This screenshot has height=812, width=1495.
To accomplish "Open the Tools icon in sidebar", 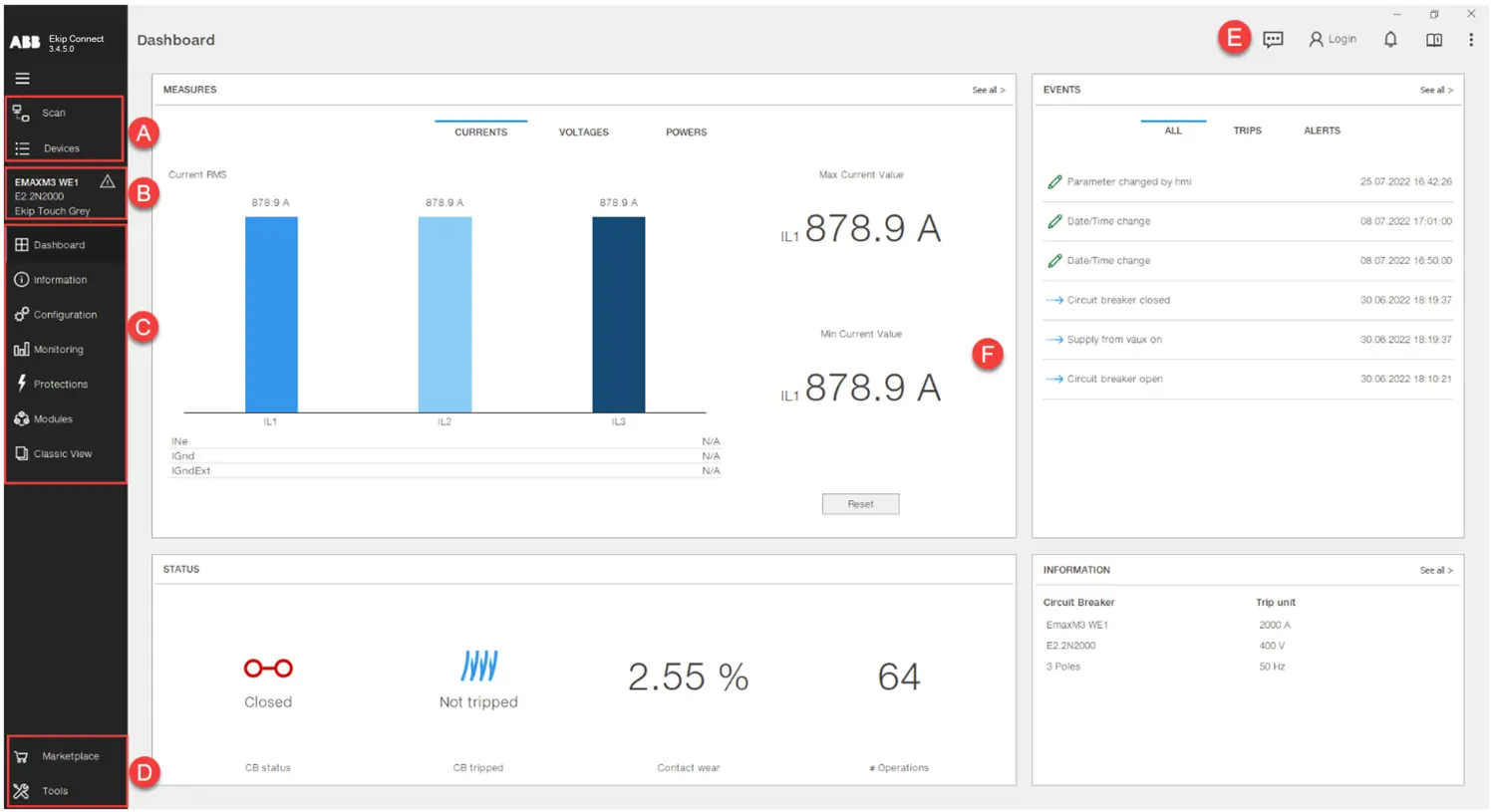I will (21, 791).
